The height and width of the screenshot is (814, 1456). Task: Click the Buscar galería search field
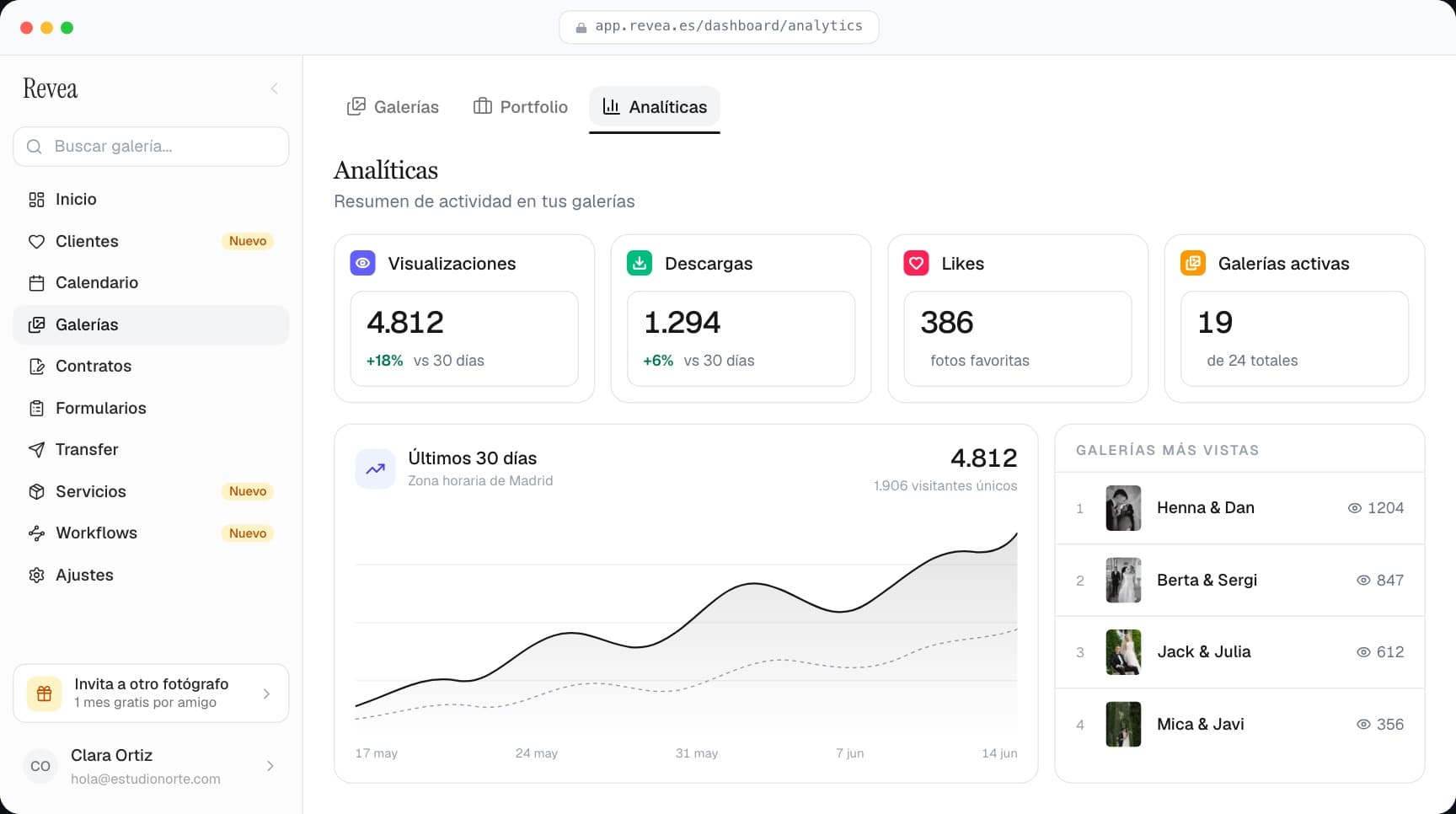[151, 147]
